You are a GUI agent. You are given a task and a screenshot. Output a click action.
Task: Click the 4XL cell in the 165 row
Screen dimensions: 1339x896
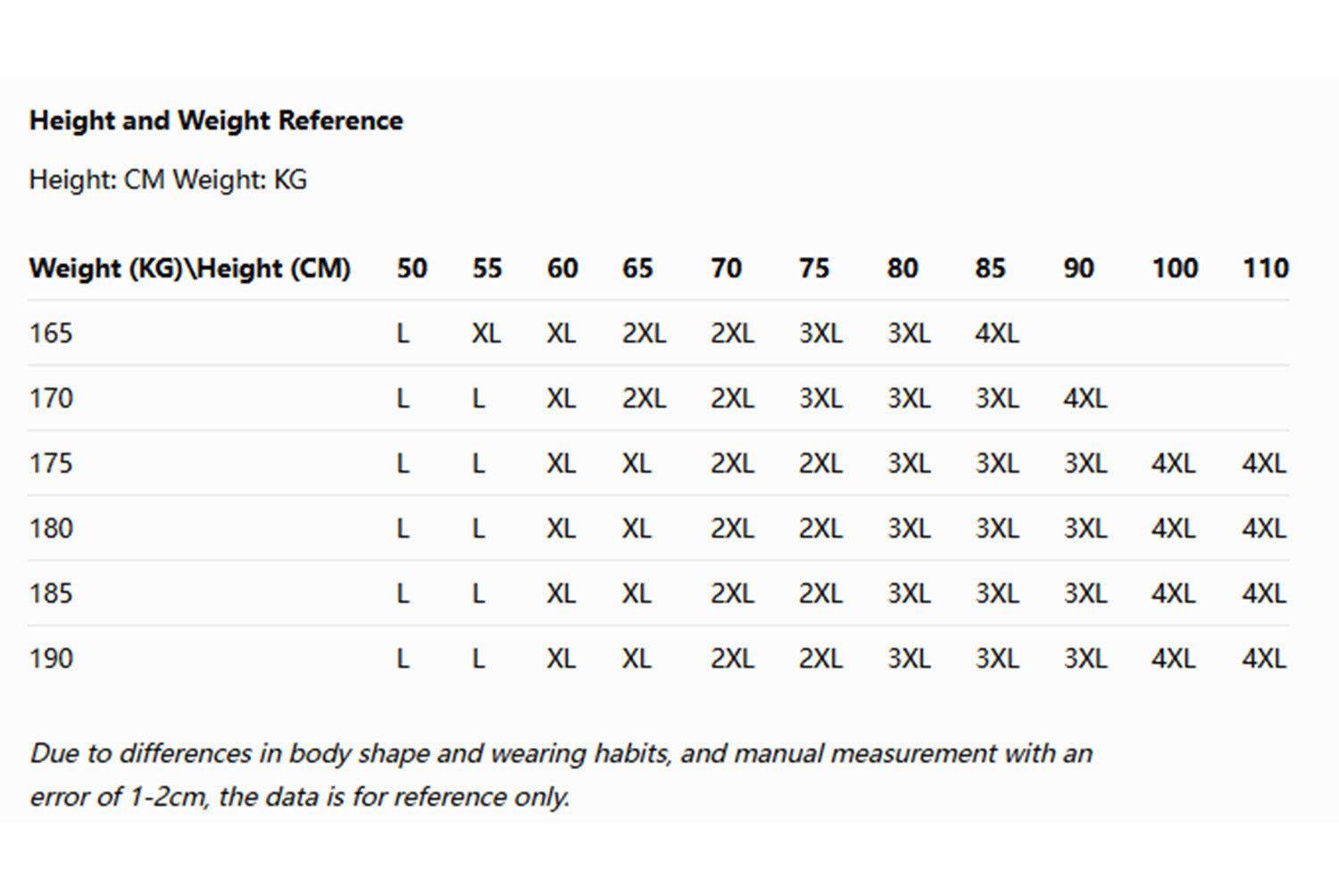click(996, 333)
